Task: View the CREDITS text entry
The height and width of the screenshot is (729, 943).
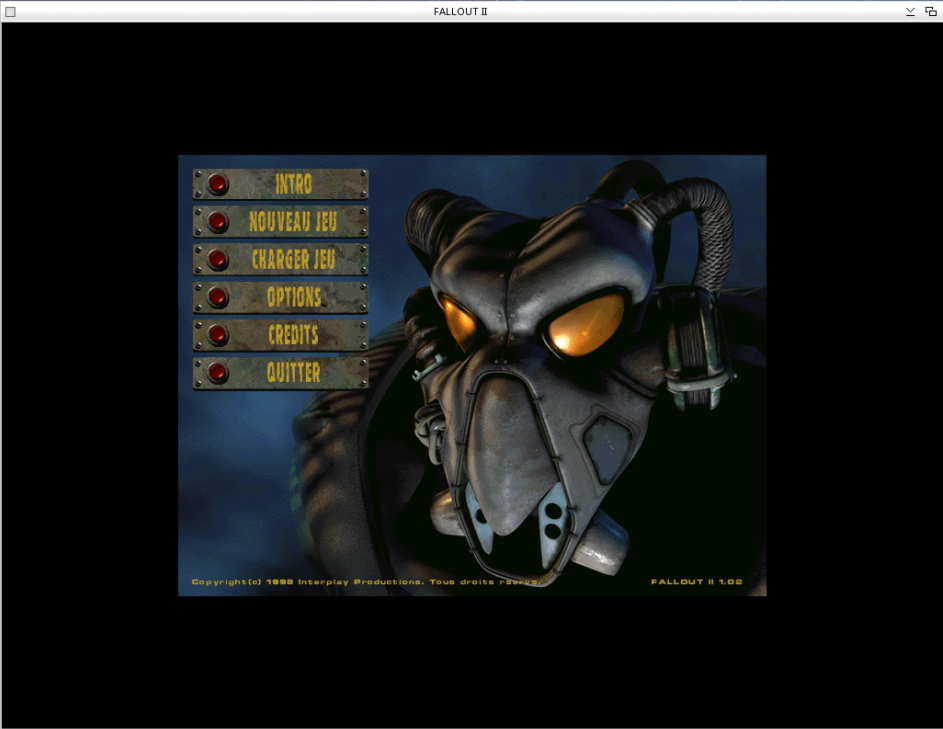Action: [294, 335]
